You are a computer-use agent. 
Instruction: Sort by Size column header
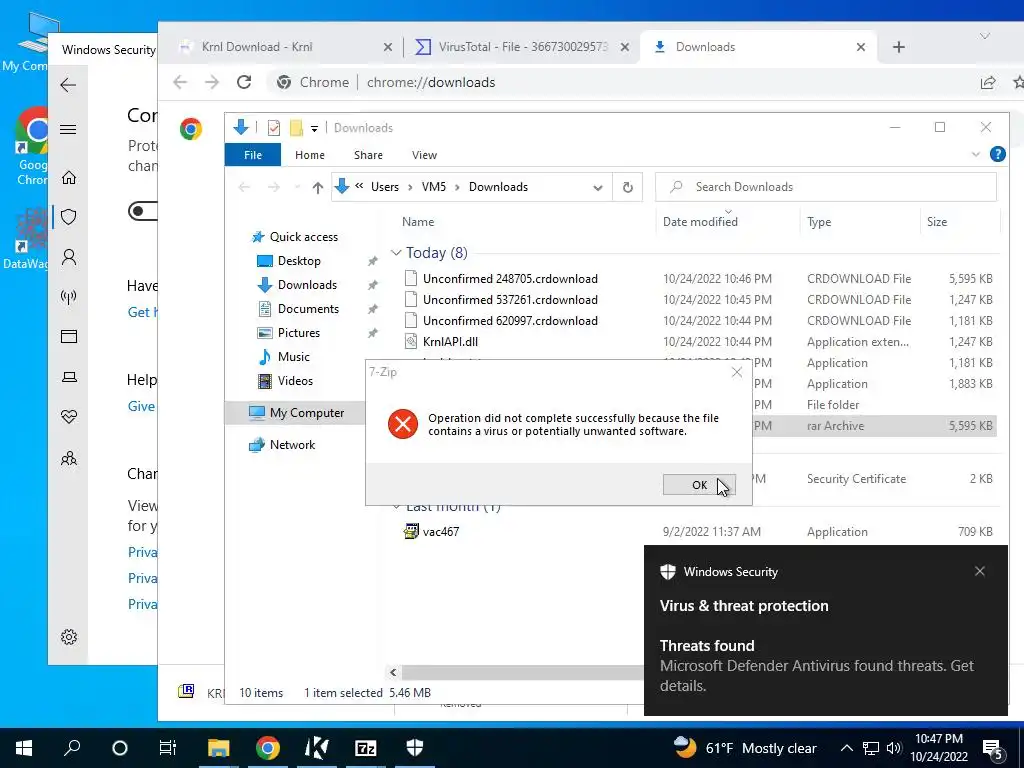tap(936, 221)
